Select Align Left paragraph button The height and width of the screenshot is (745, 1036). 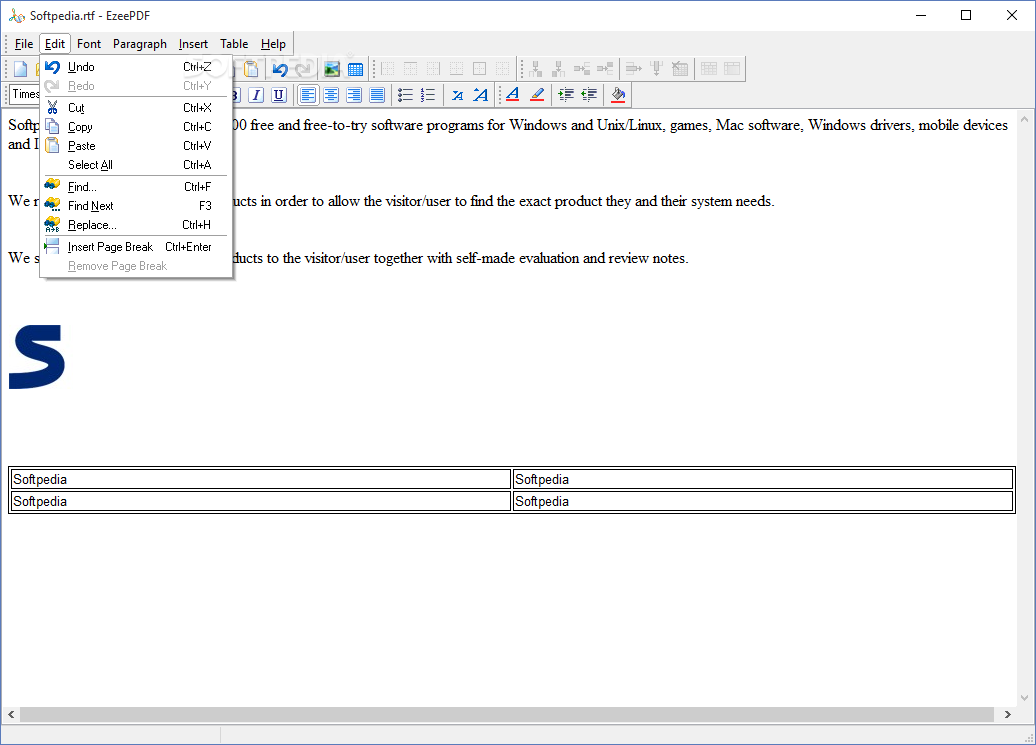click(308, 95)
